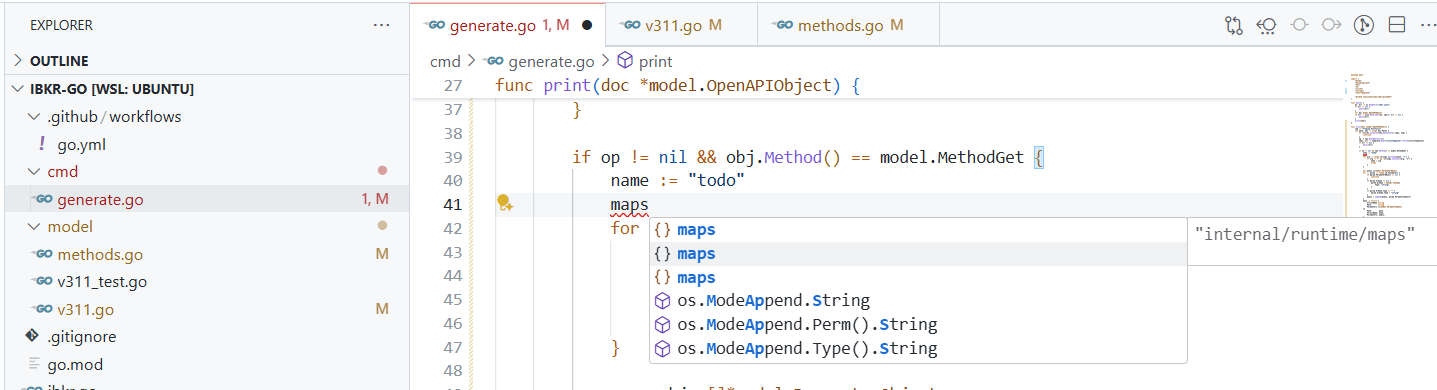This screenshot has width=1437, height=390.
Task: Open editor More Actions ellipsis
Action: pyautogui.click(x=1427, y=25)
